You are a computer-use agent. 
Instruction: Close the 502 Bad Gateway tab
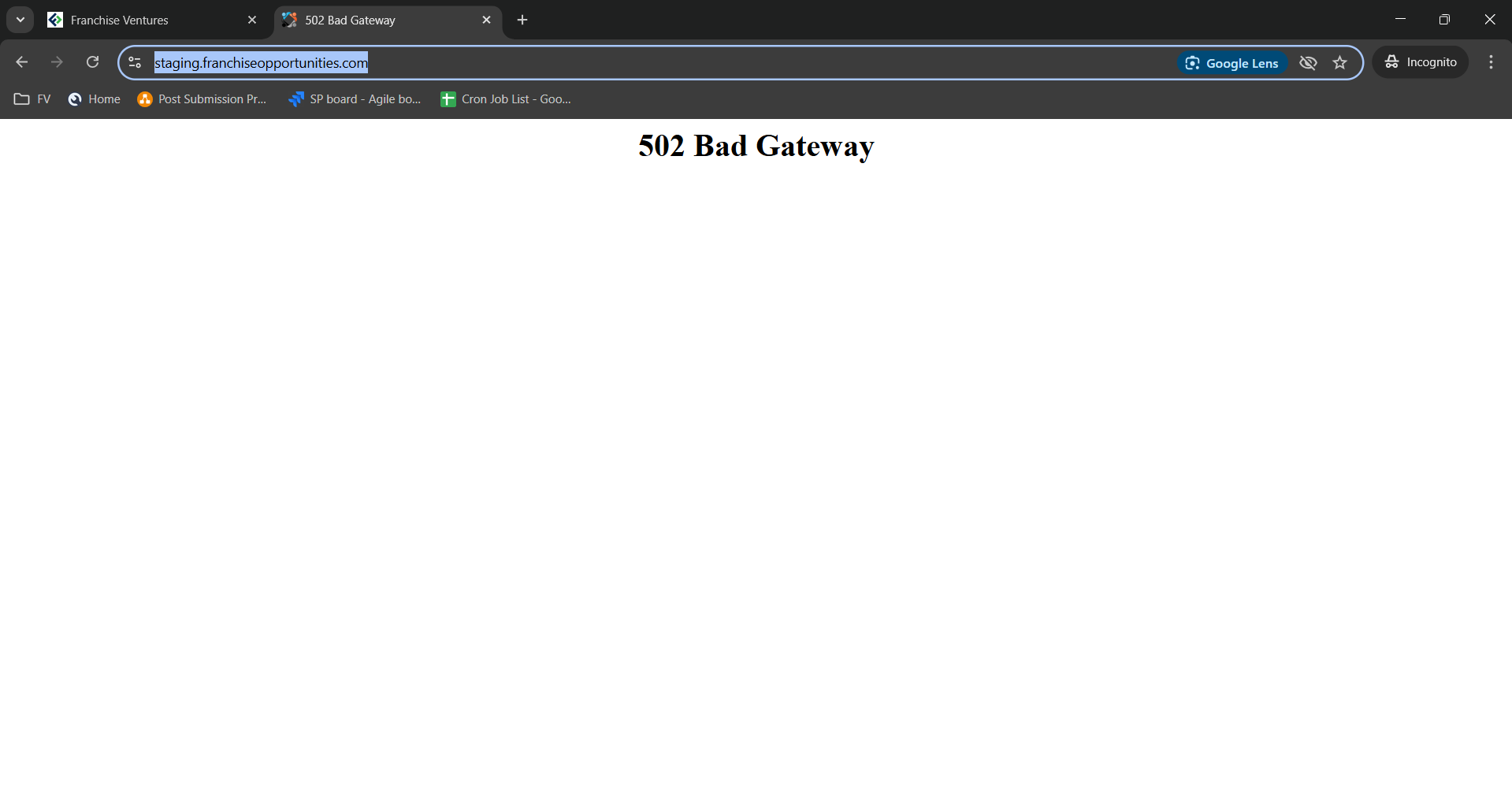click(486, 20)
